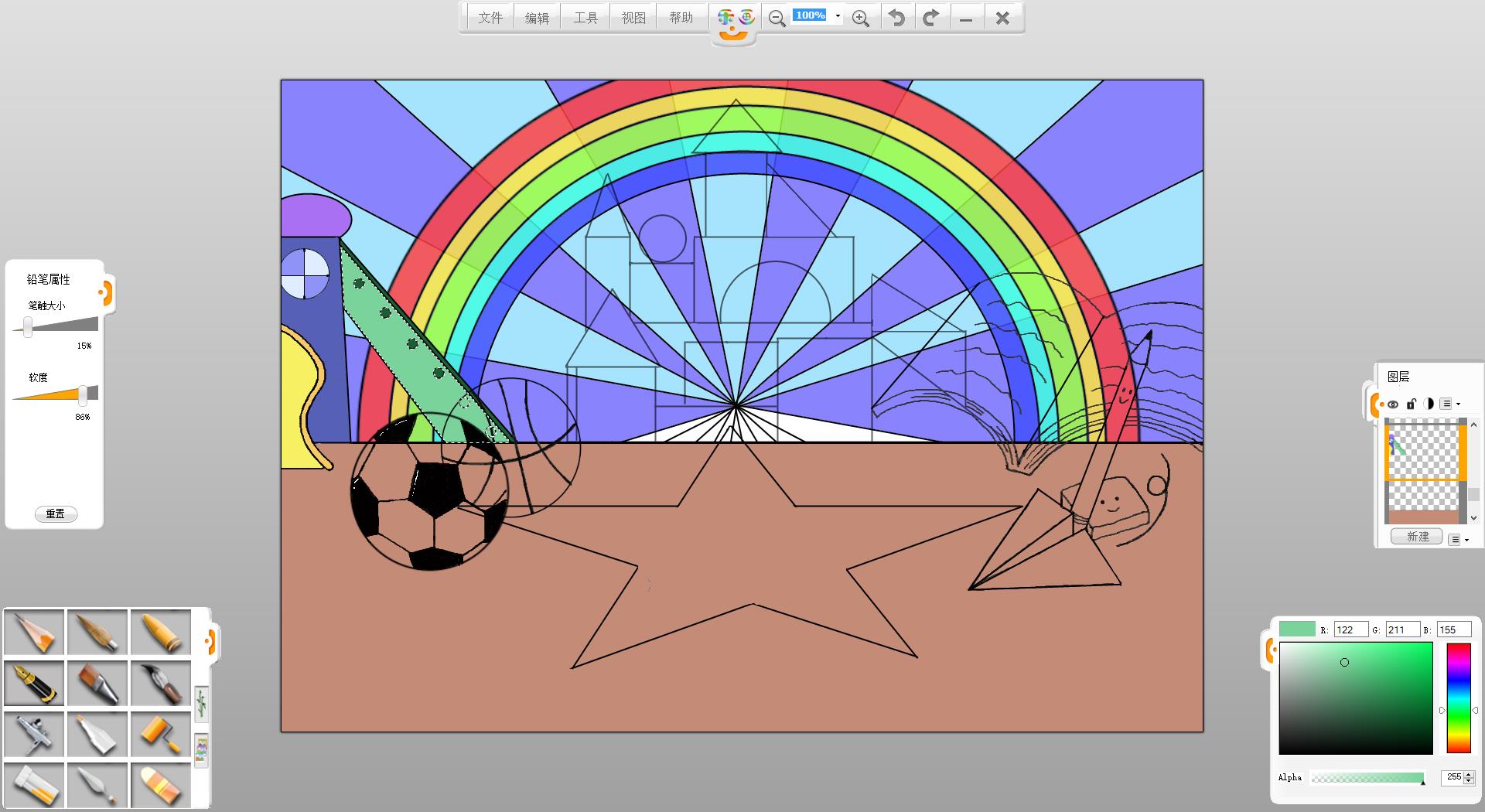
Task: Toggle layer visibility eye icon
Action: (x=1393, y=404)
